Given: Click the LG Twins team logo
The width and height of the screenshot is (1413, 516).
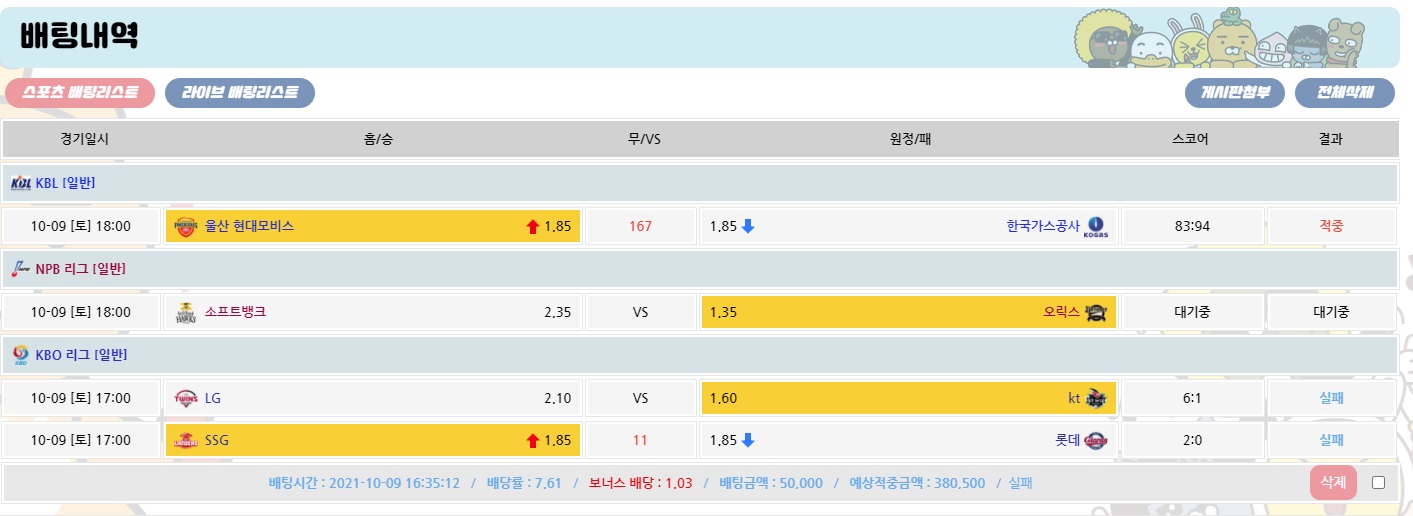Looking at the screenshot, I should [186, 398].
